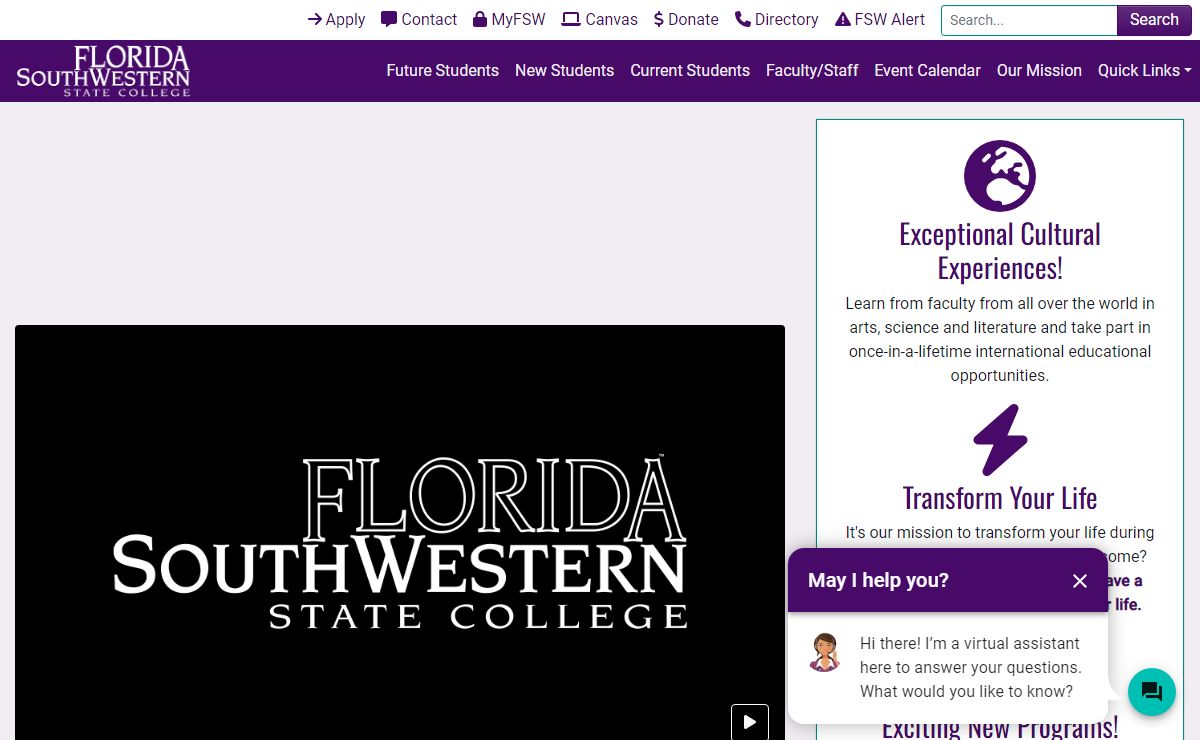Open the Faculty/Staff menu item

click(812, 70)
